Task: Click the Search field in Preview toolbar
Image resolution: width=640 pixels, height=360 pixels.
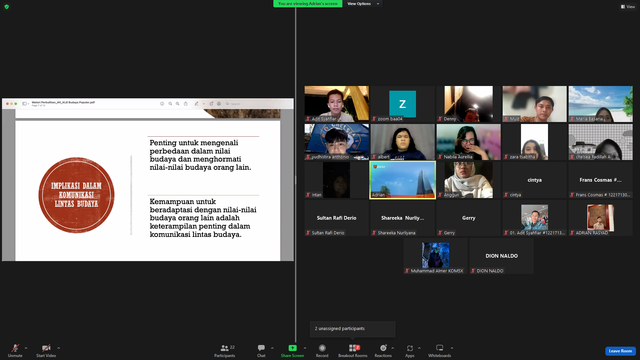Action: (257, 104)
